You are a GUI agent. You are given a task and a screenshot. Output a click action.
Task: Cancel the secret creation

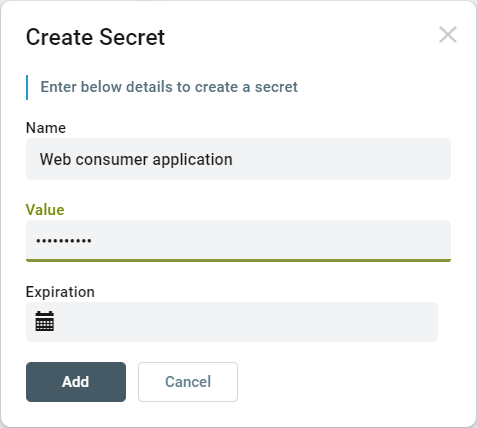(x=188, y=382)
